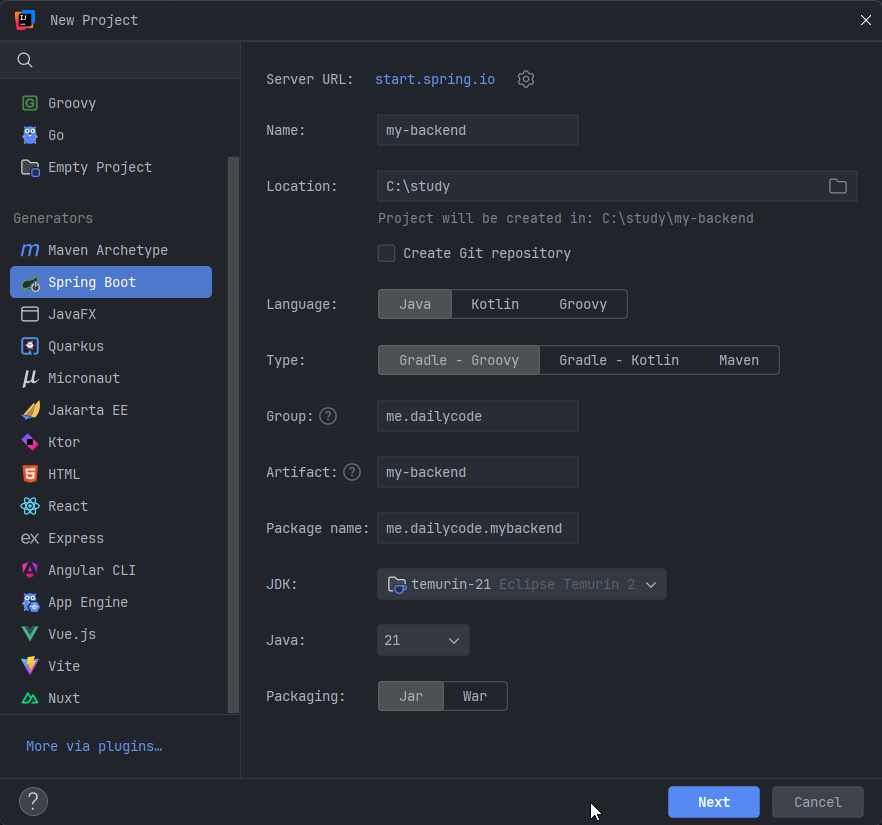The width and height of the screenshot is (882, 825).
Task: Select Quarkus generator
Action: pos(111,346)
